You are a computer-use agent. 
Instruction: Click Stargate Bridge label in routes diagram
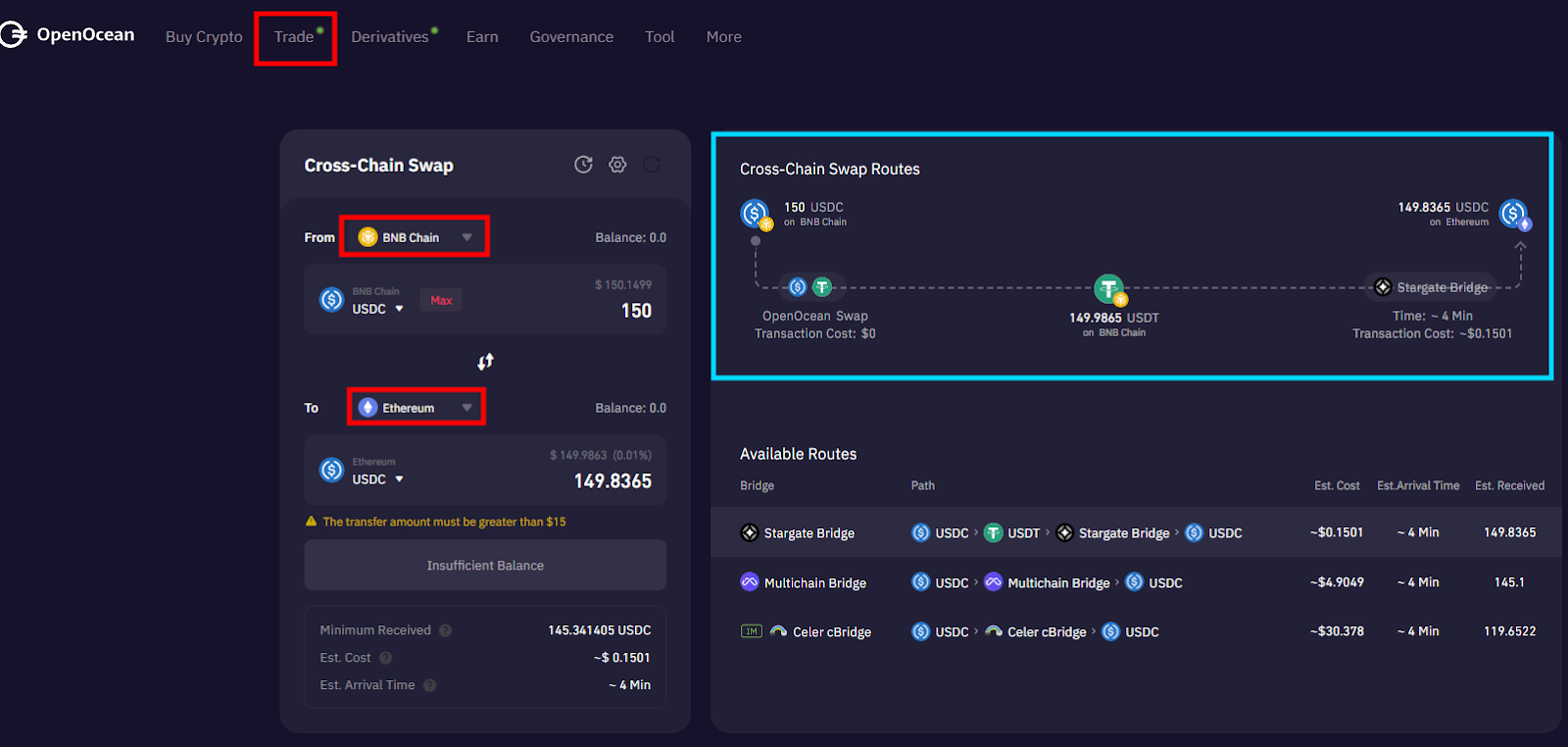pyautogui.click(x=1443, y=287)
